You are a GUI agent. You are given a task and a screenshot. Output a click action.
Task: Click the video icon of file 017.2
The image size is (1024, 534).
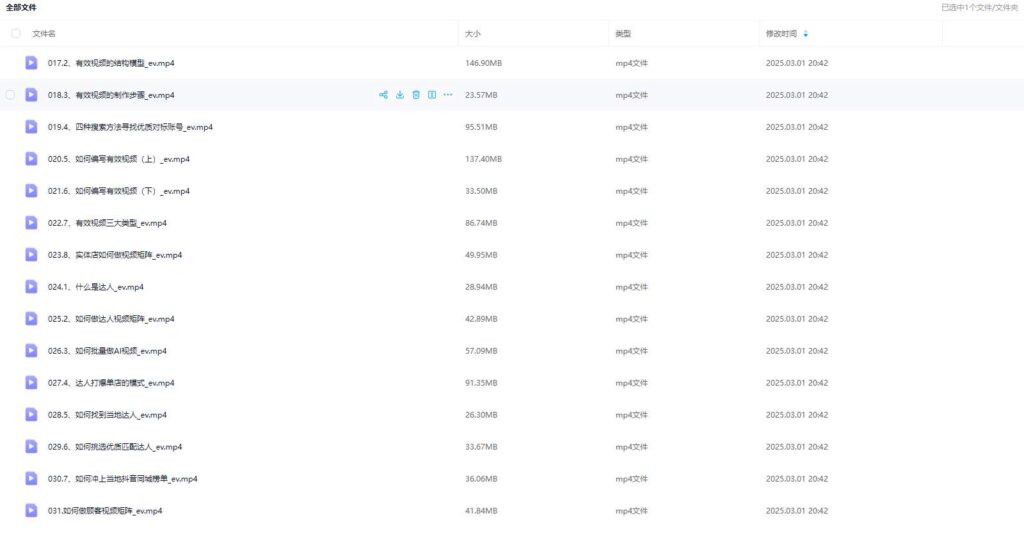(x=32, y=63)
